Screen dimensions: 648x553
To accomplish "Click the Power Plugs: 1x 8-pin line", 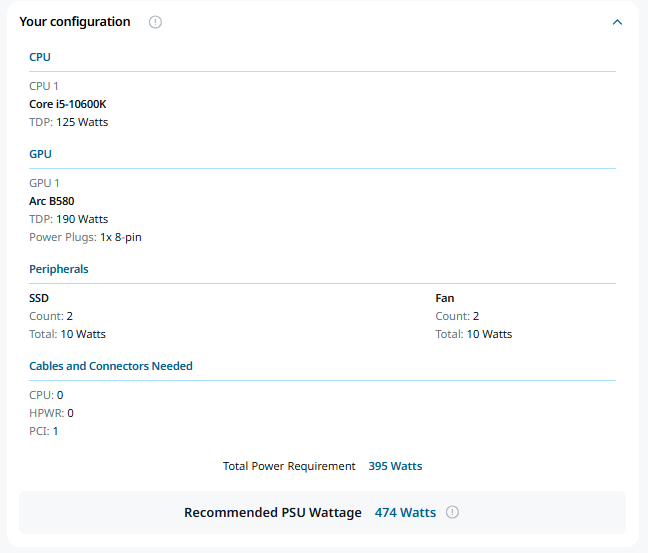I will tap(85, 237).
